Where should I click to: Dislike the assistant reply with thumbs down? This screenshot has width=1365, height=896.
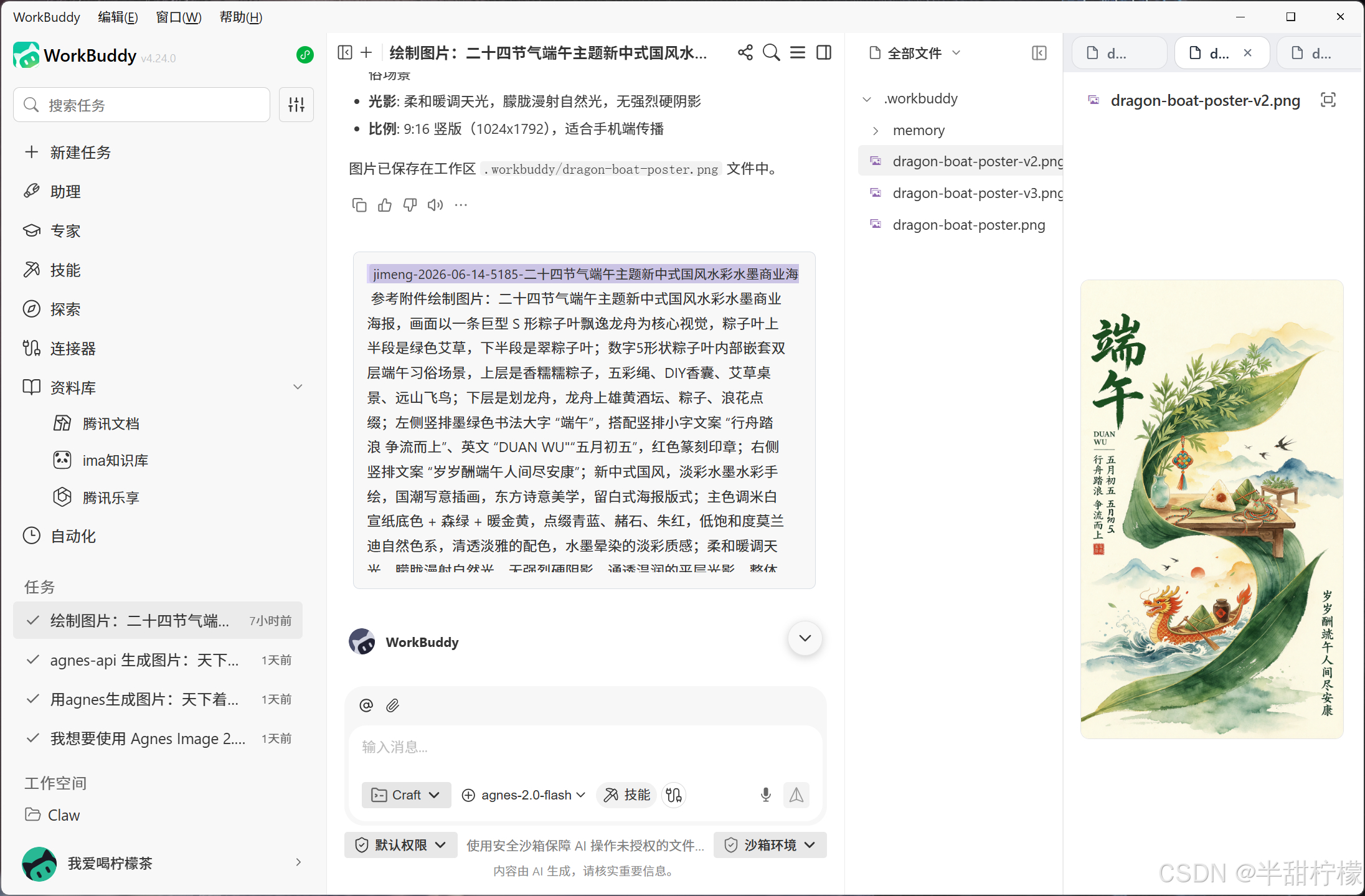click(x=410, y=205)
